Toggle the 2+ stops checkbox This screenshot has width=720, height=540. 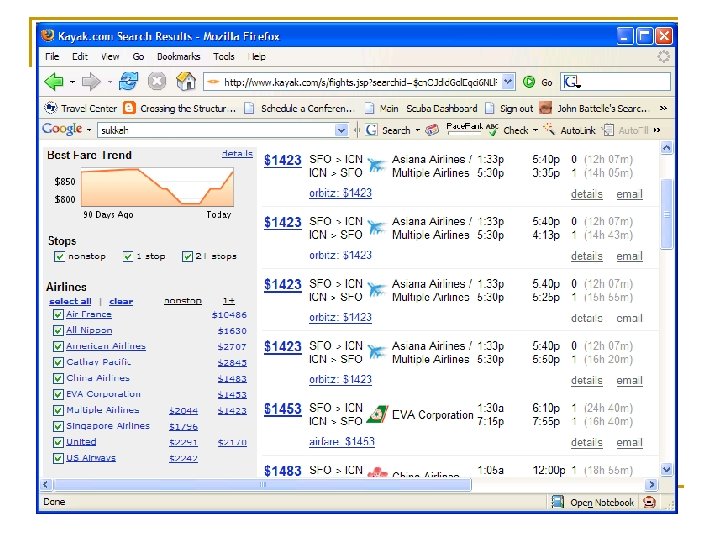[187, 256]
